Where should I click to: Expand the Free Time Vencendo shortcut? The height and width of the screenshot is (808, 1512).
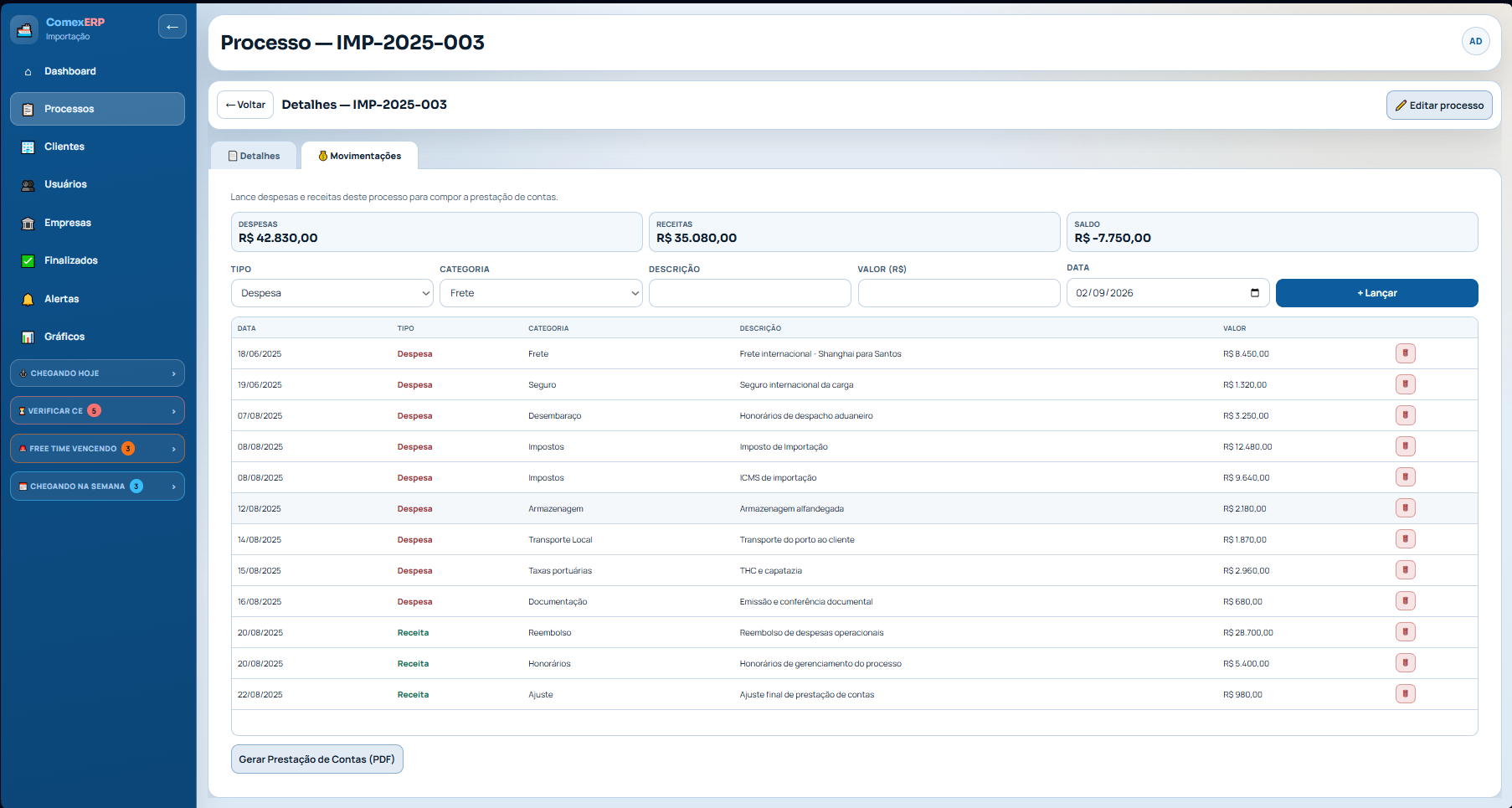97,449
